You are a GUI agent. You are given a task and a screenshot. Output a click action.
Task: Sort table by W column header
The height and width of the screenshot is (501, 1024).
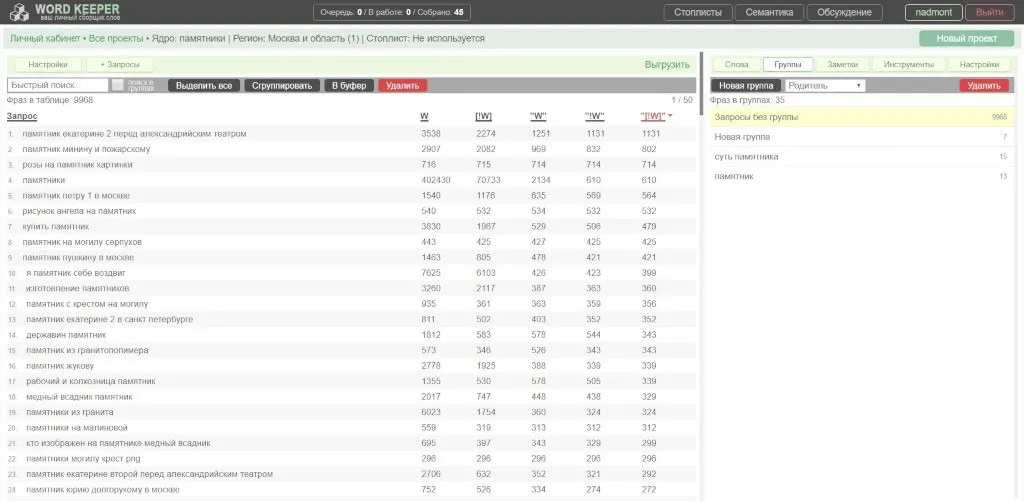424,116
